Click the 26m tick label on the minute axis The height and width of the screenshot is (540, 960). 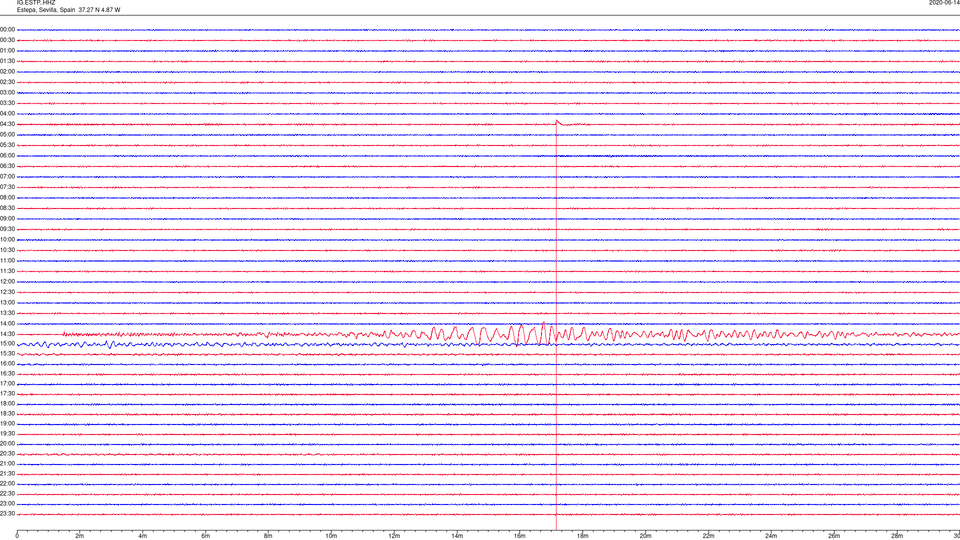click(x=834, y=536)
